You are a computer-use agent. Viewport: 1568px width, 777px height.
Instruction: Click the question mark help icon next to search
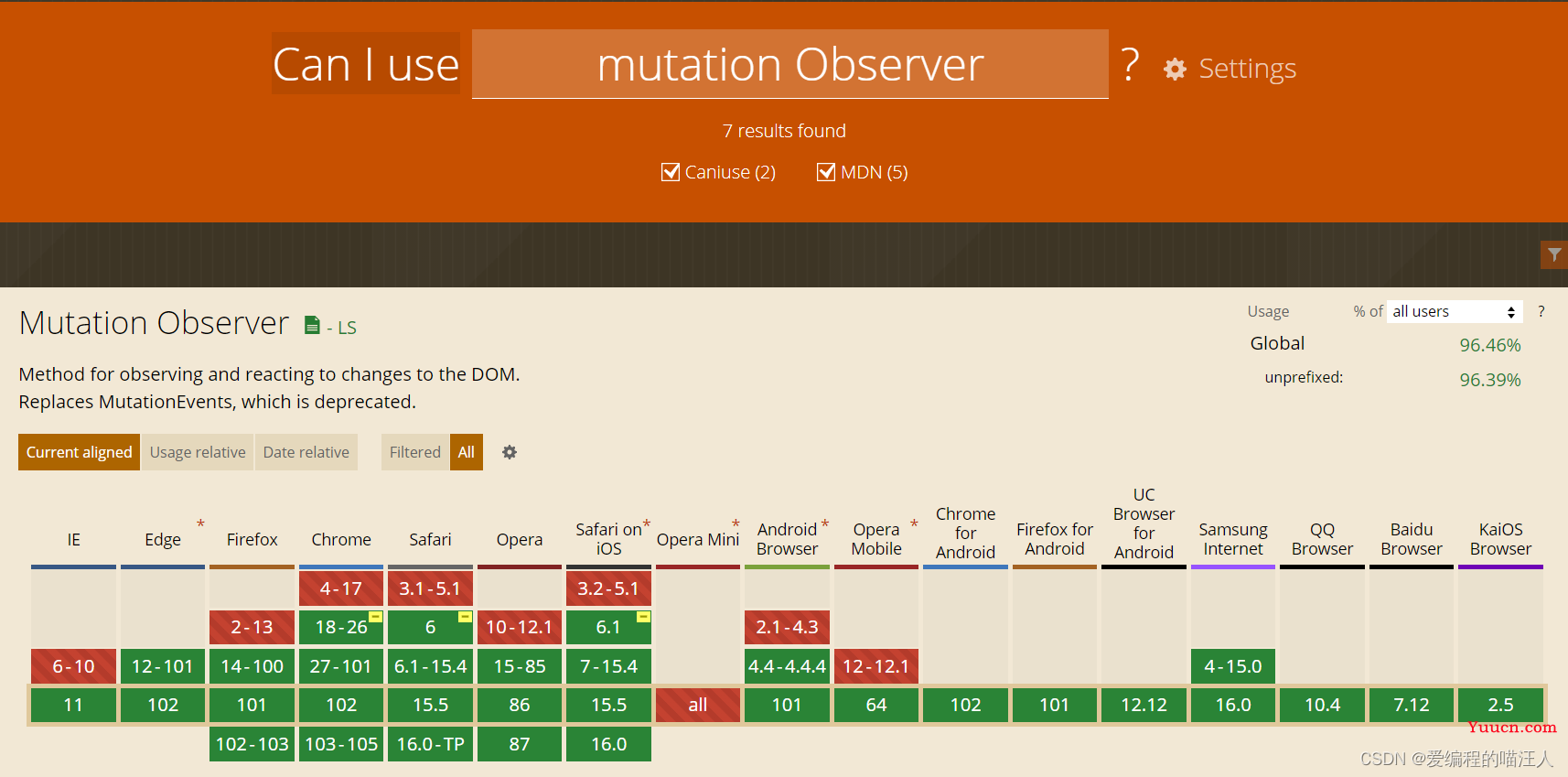1131,65
